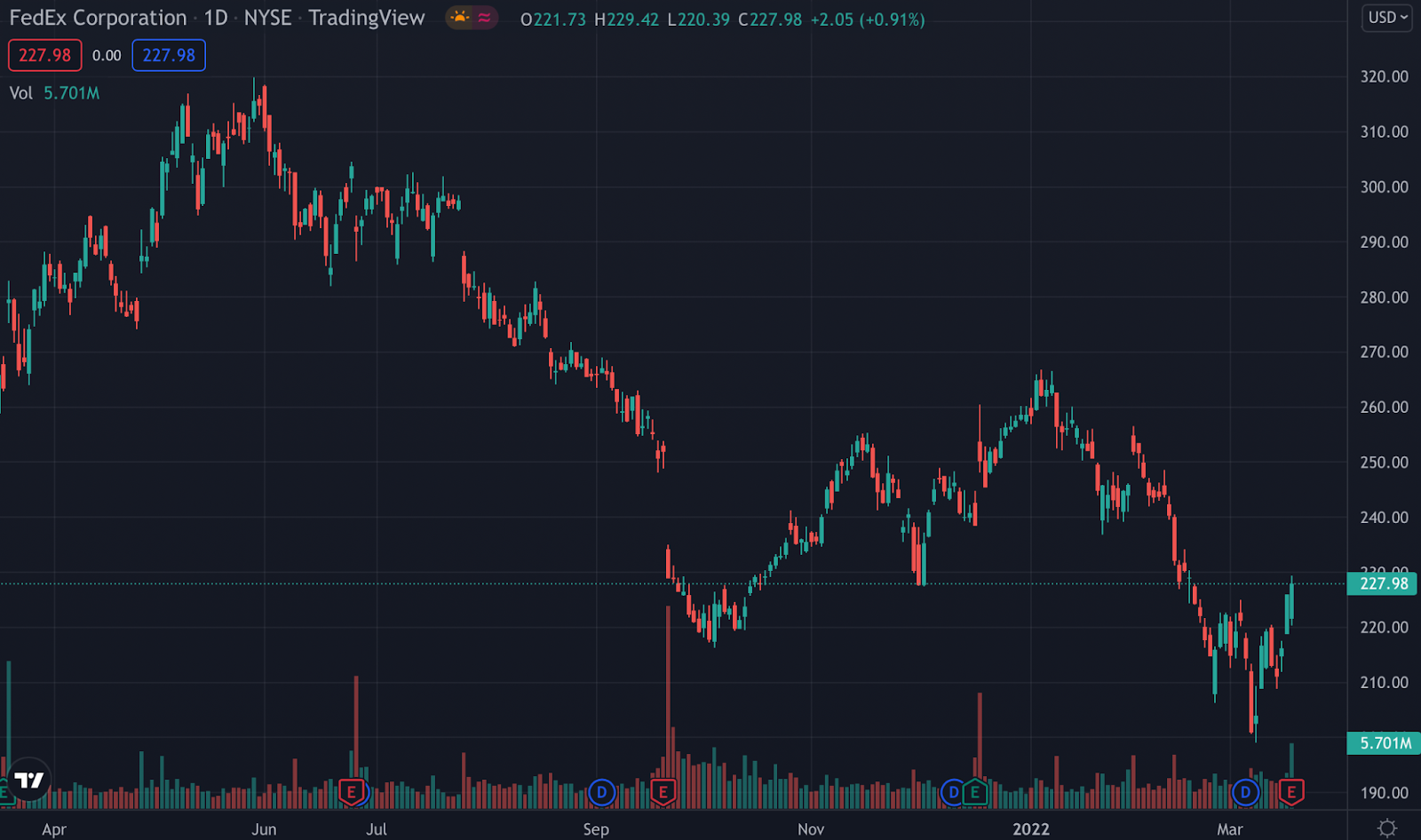Click the blue dividend marker in December
Viewport: 1421px width, 840px height.
[x=953, y=791]
